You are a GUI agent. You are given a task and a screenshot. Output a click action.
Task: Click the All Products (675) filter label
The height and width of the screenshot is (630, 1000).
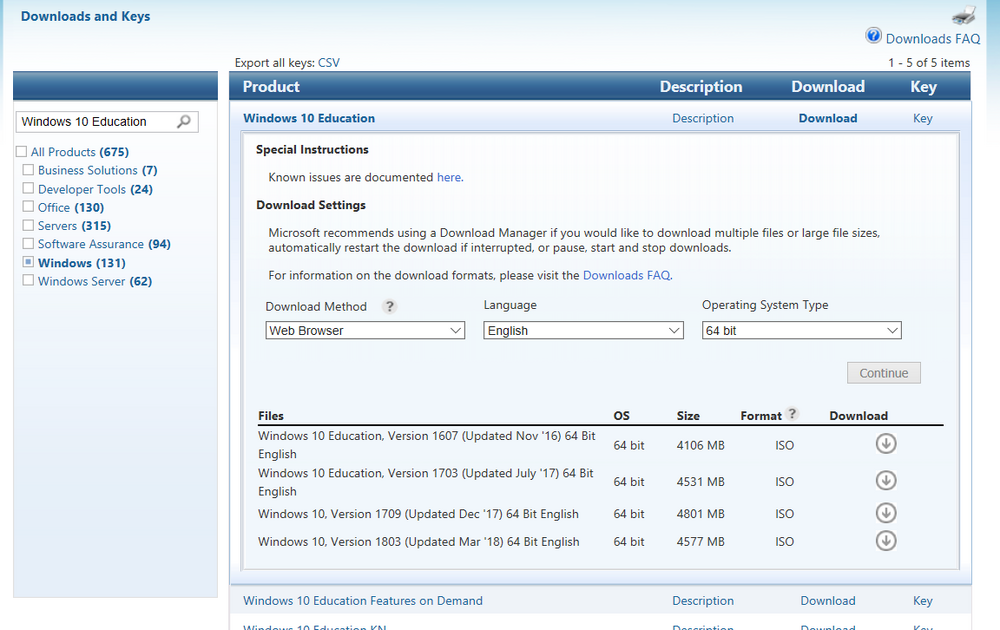coord(80,152)
